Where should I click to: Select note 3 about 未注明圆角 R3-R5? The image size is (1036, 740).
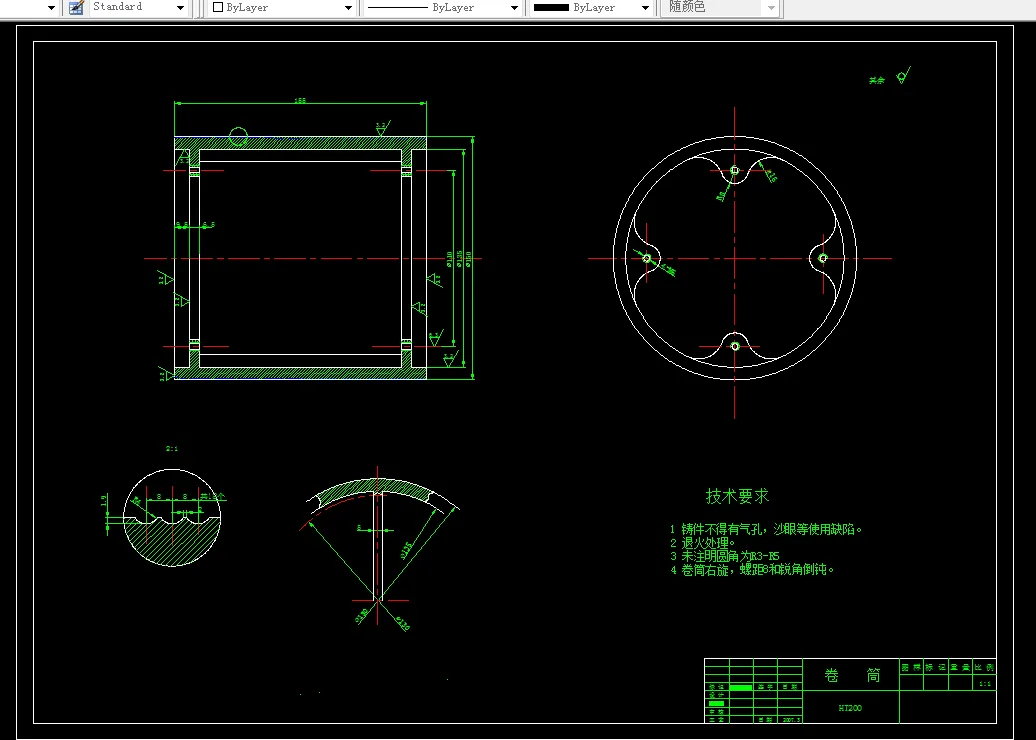[x=725, y=556]
